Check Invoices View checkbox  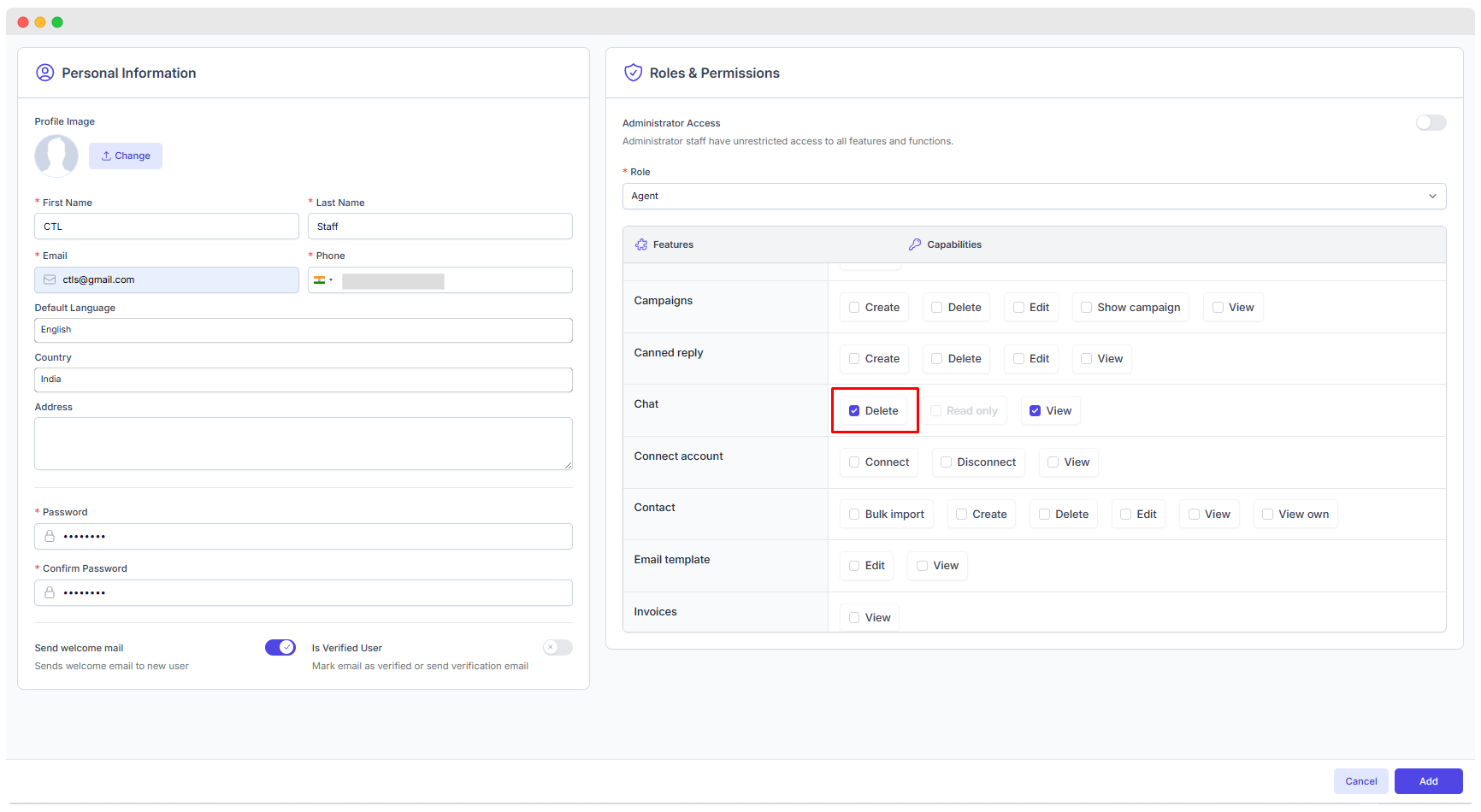(854, 618)
